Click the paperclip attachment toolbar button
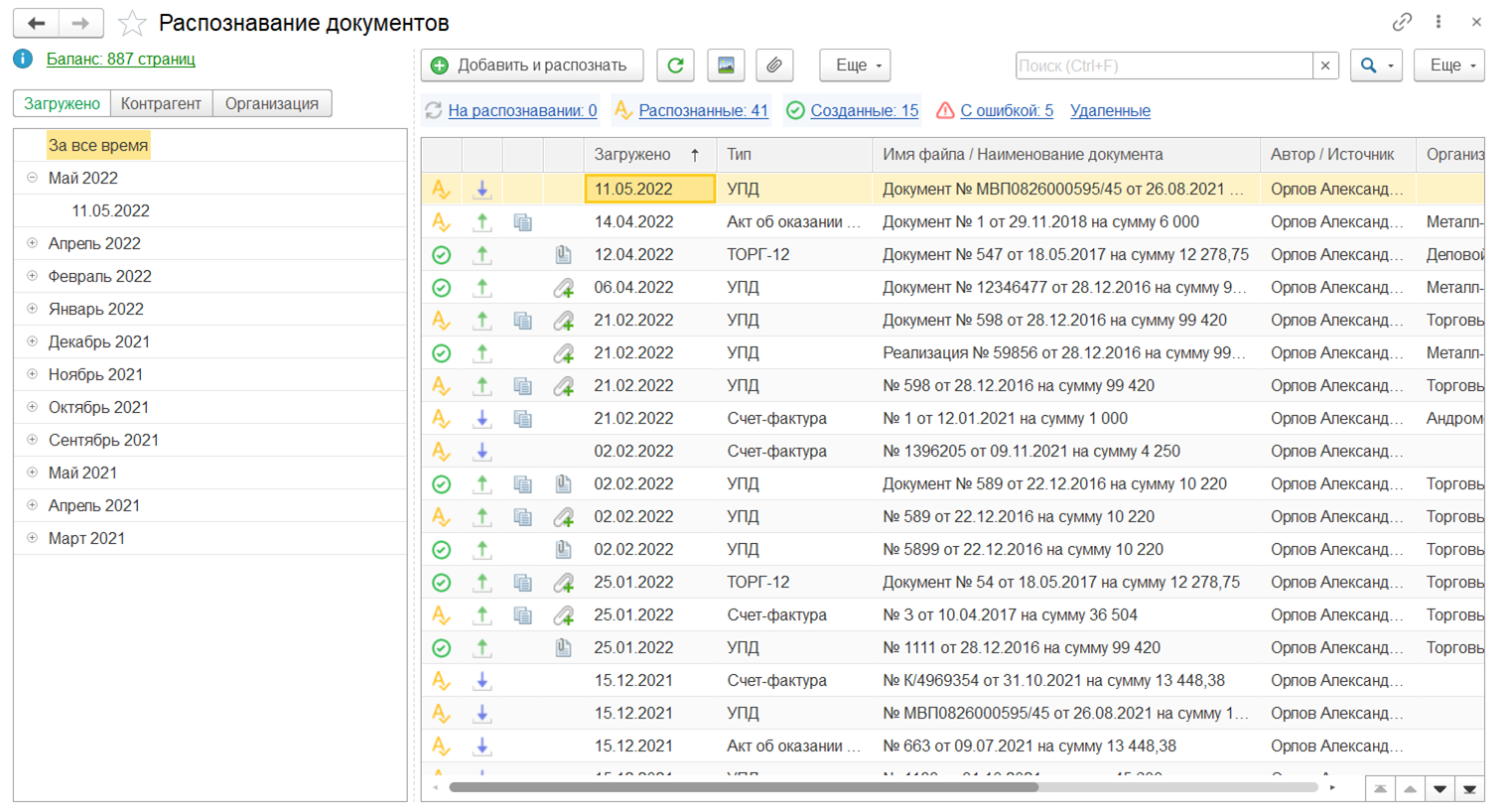The width and height of the screenshot is (1506, 812). tap(774, 66)
